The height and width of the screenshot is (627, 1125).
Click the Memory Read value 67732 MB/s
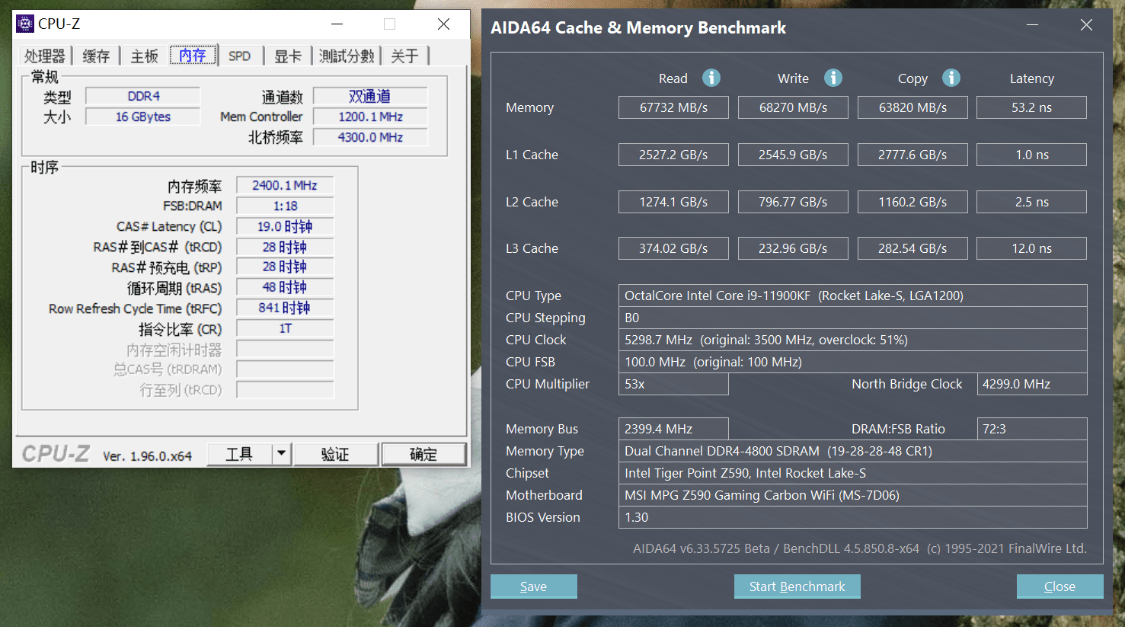click(674, 108)
